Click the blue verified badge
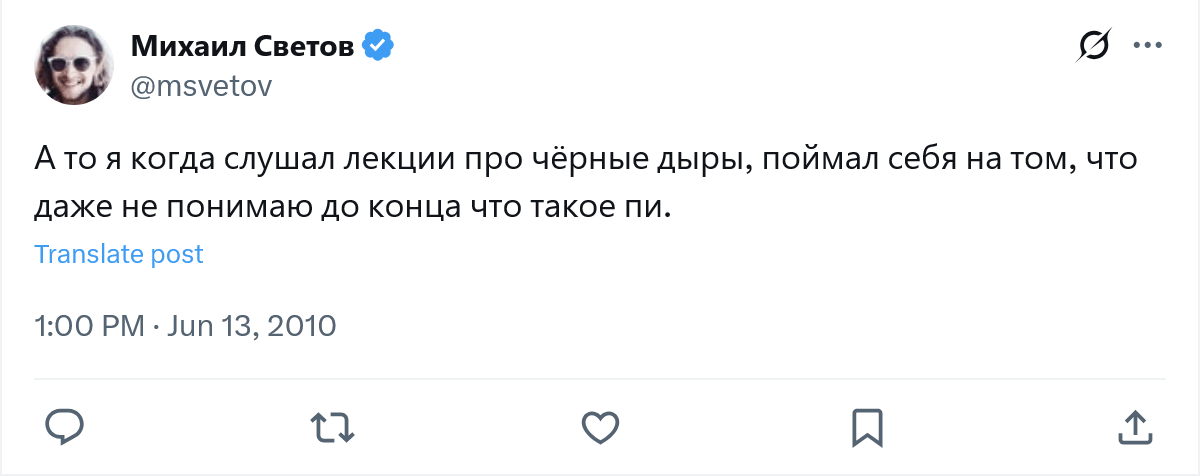Image resolution: width=1200 pixels, height=476 pixels. 377,45
